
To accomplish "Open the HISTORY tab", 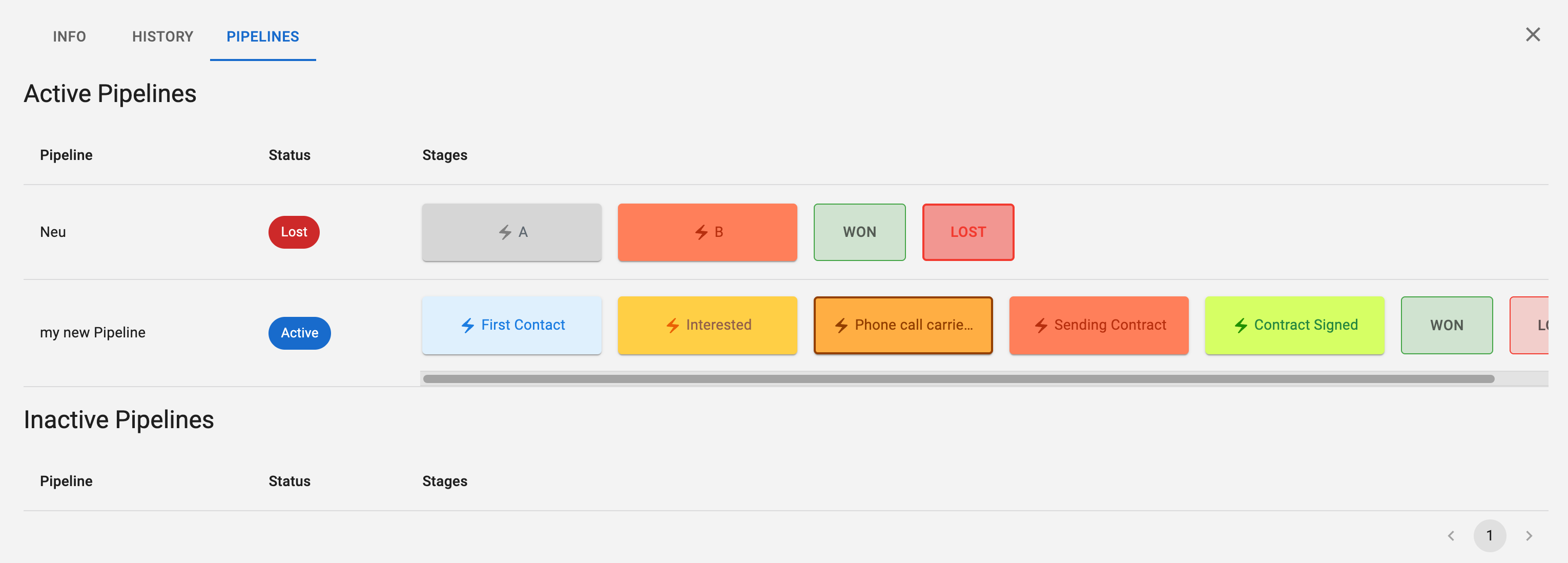I will 162,36.
